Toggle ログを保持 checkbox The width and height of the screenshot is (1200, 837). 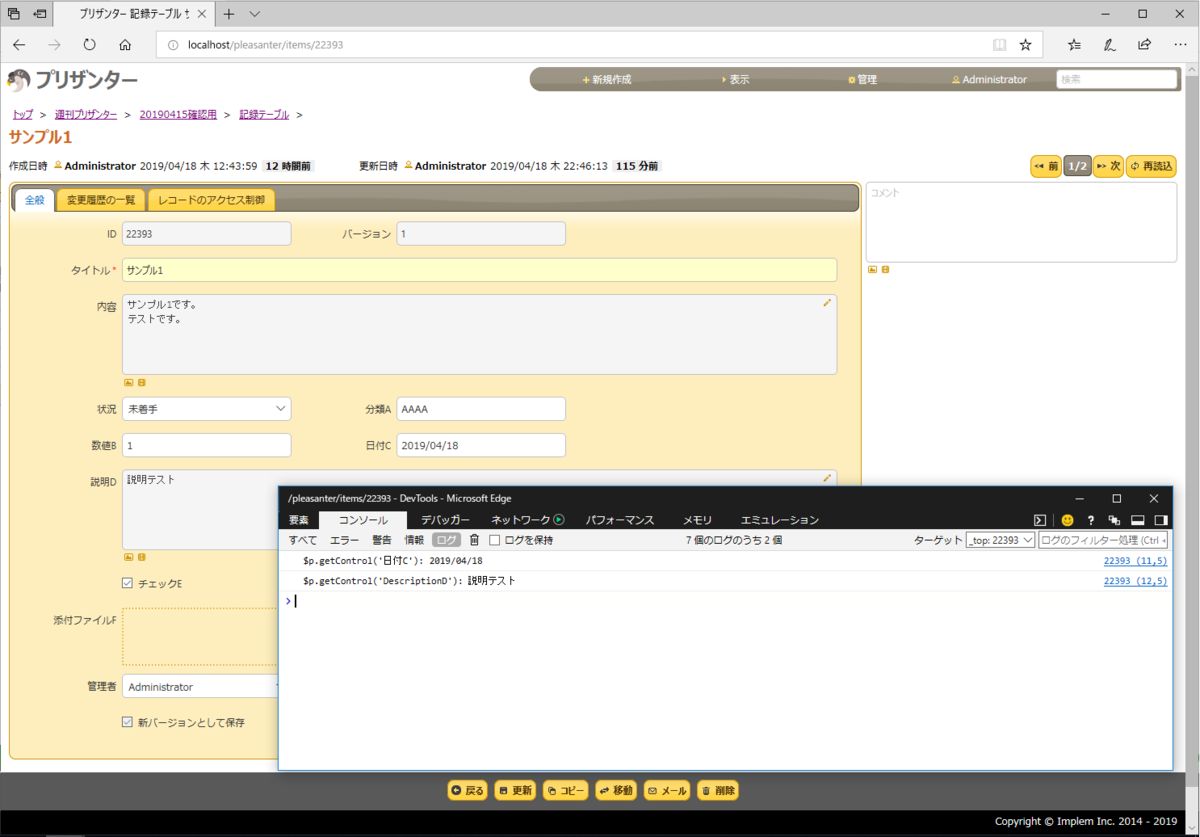click(x=494, y=540)
